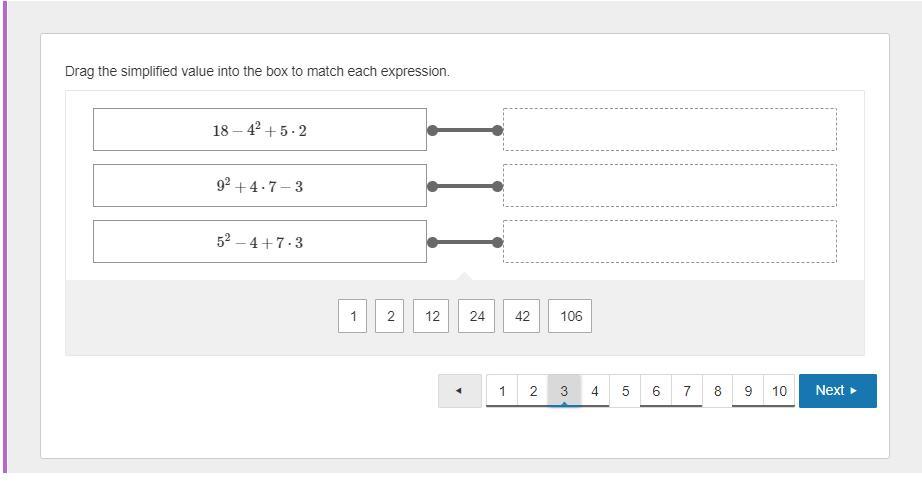922x482 pixels.
Task: Choose the answer tile 42
Action: tap(522, 316)
